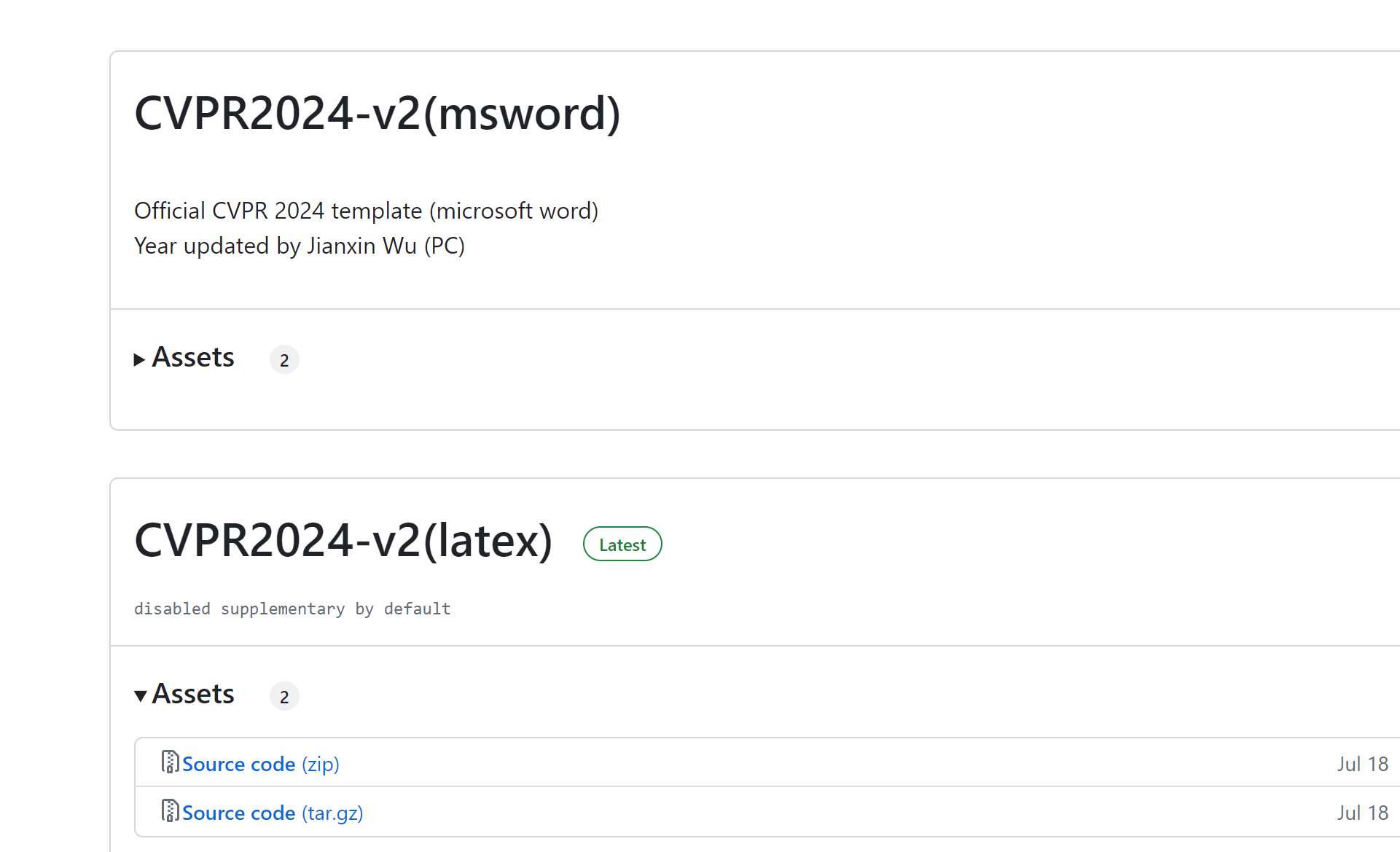Click the Assets heading in the latex release

click(x=193, y=694)
